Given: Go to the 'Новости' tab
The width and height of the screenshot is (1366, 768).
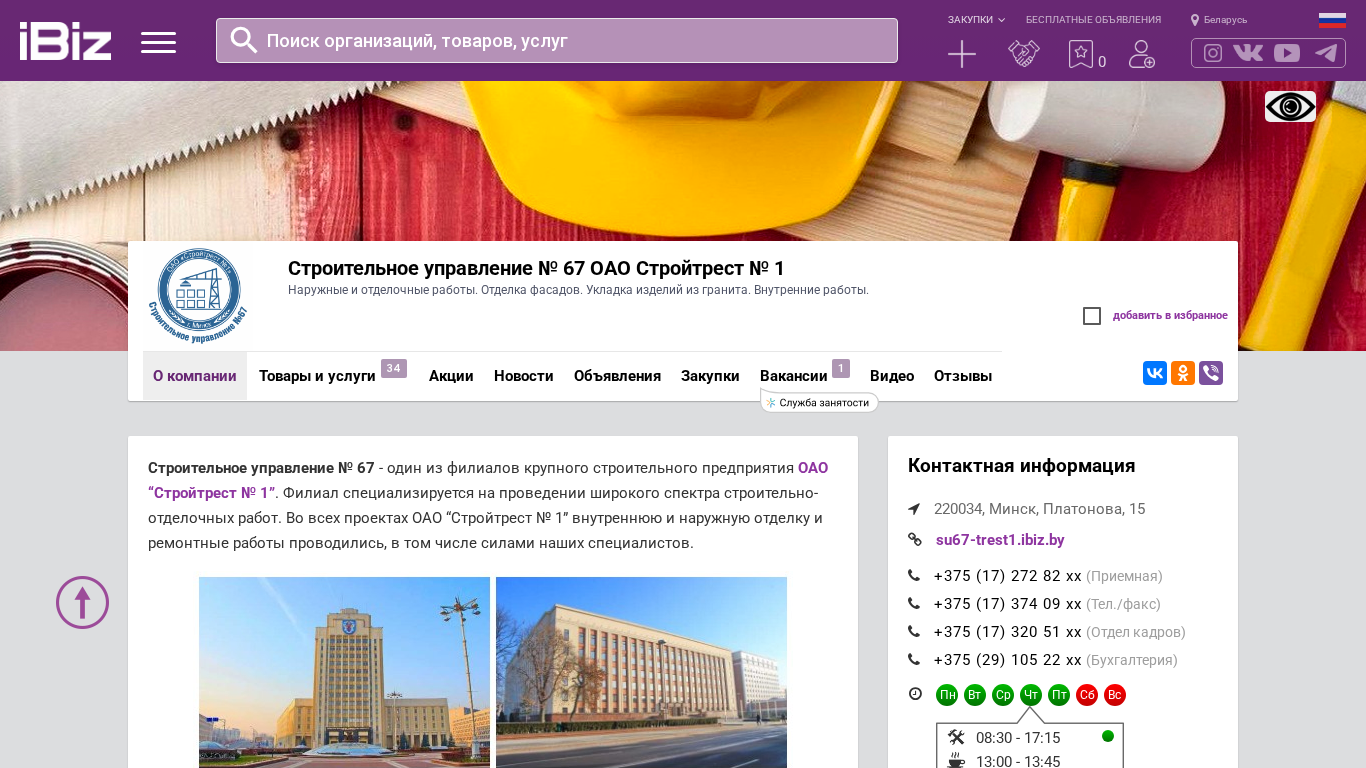Looking at the screenshot, I should click(x=524, y=376).
